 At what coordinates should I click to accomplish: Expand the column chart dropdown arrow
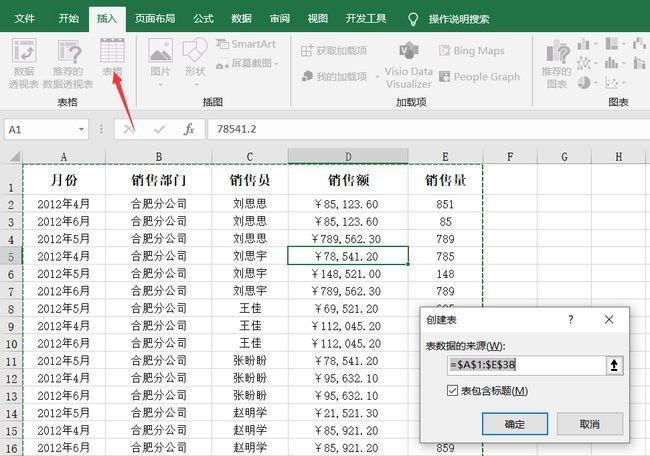click(596, 44)
